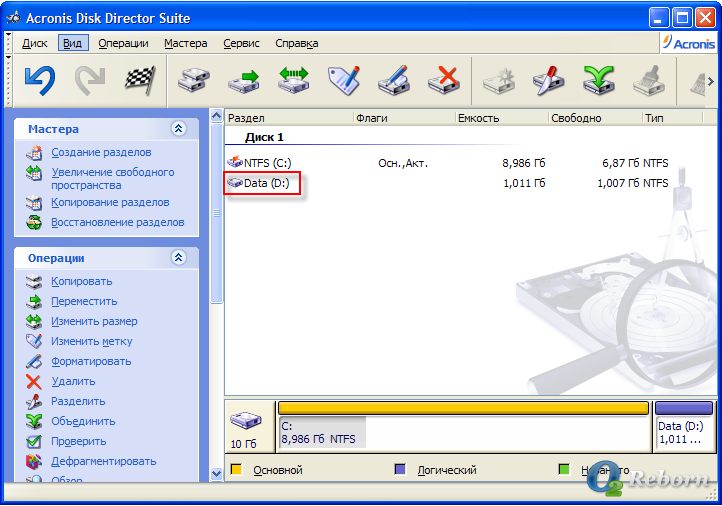Click Объединить in Операции panel
Screen dimensions: 722x506
click(x=83, y=421)
